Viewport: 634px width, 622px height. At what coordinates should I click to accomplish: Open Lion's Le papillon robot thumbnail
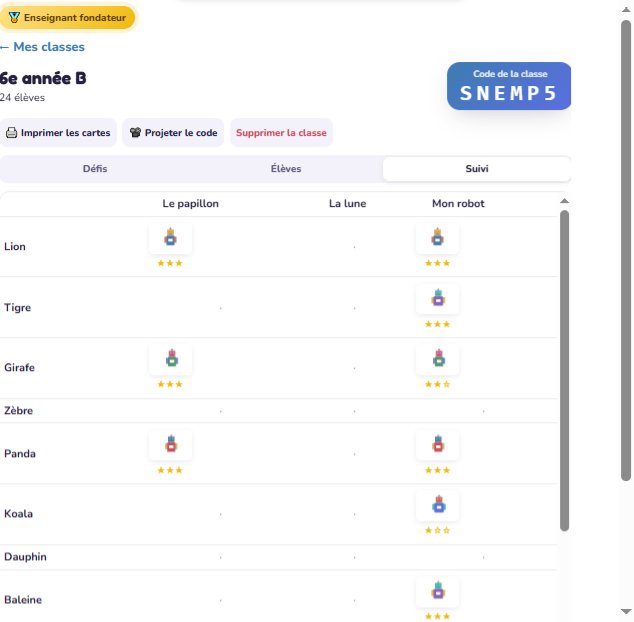[170, 238]
